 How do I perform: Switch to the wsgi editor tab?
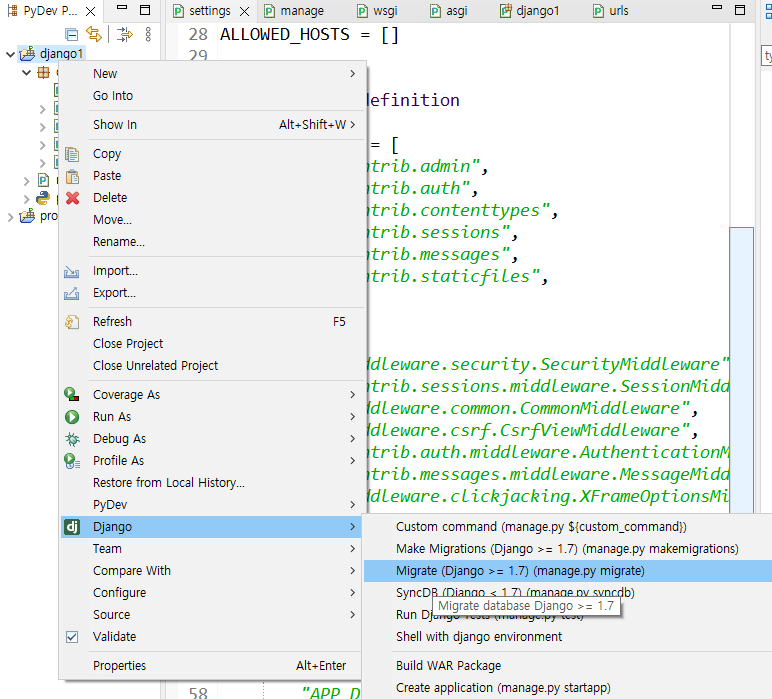[x=377, y=11]
